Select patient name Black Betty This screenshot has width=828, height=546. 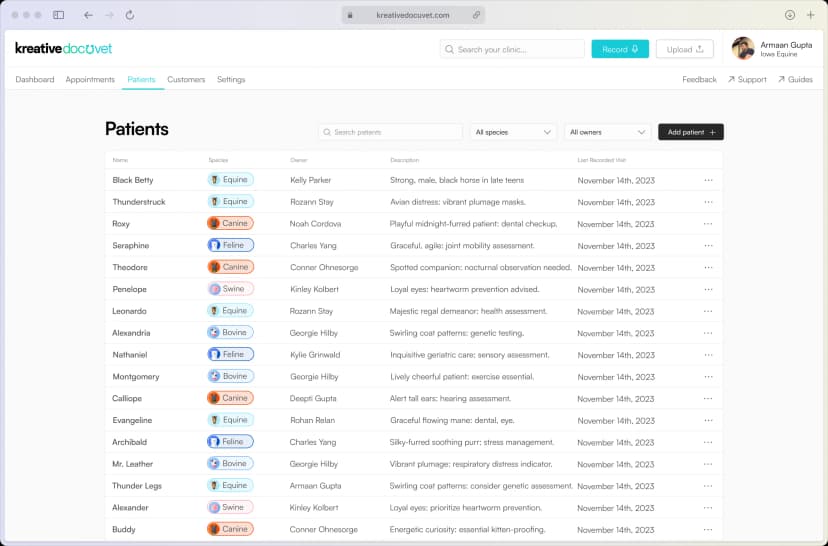133,180
